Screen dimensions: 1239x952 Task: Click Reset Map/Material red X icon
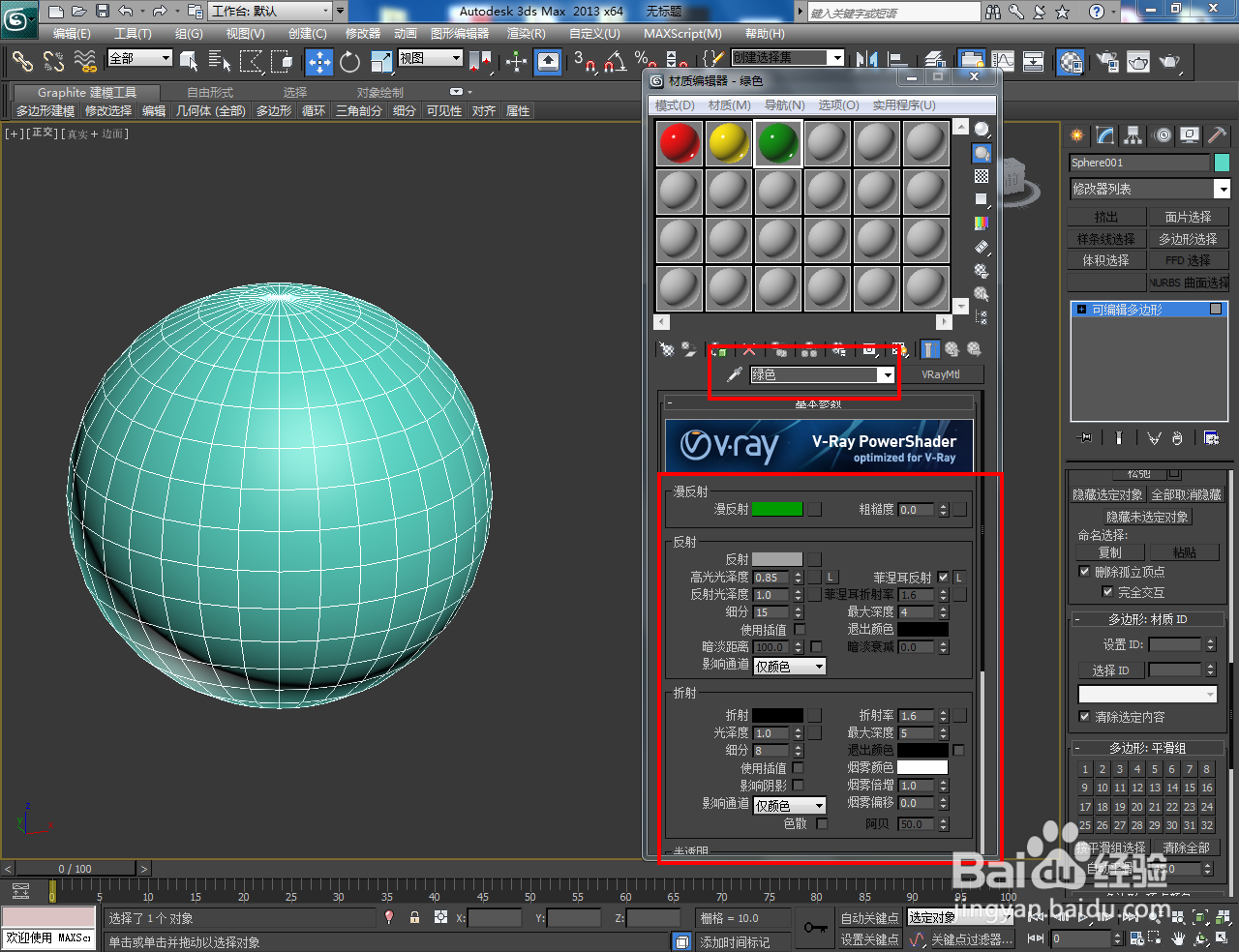pos(749,349)
